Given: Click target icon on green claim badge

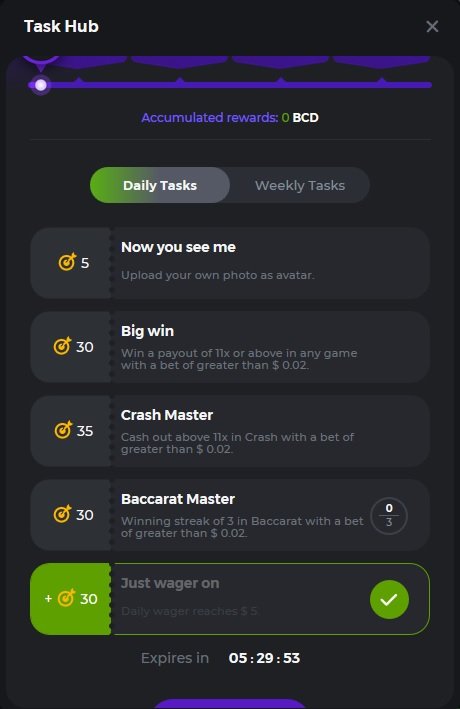Looking at the screenshot, I should point(66,598).
